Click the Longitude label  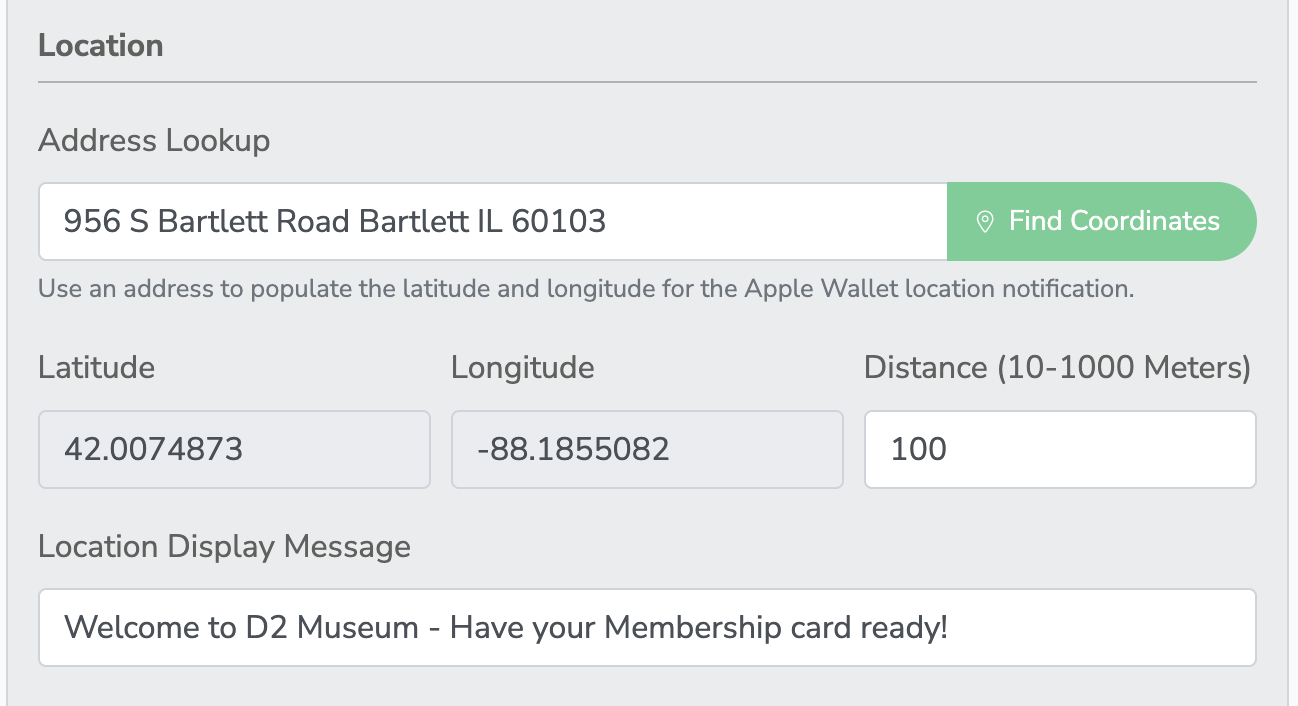pyautogui.click(x=523, y=368)
